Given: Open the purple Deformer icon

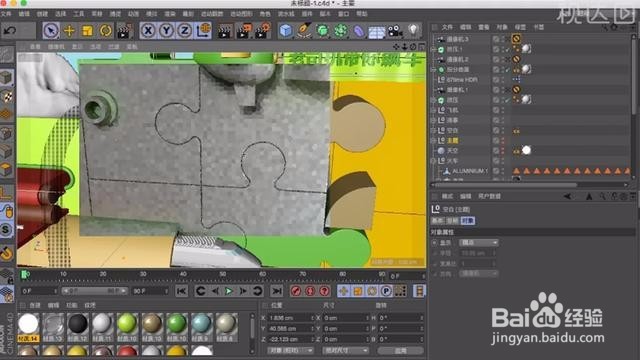Looking at the screenshot, I should coord(358,31).
